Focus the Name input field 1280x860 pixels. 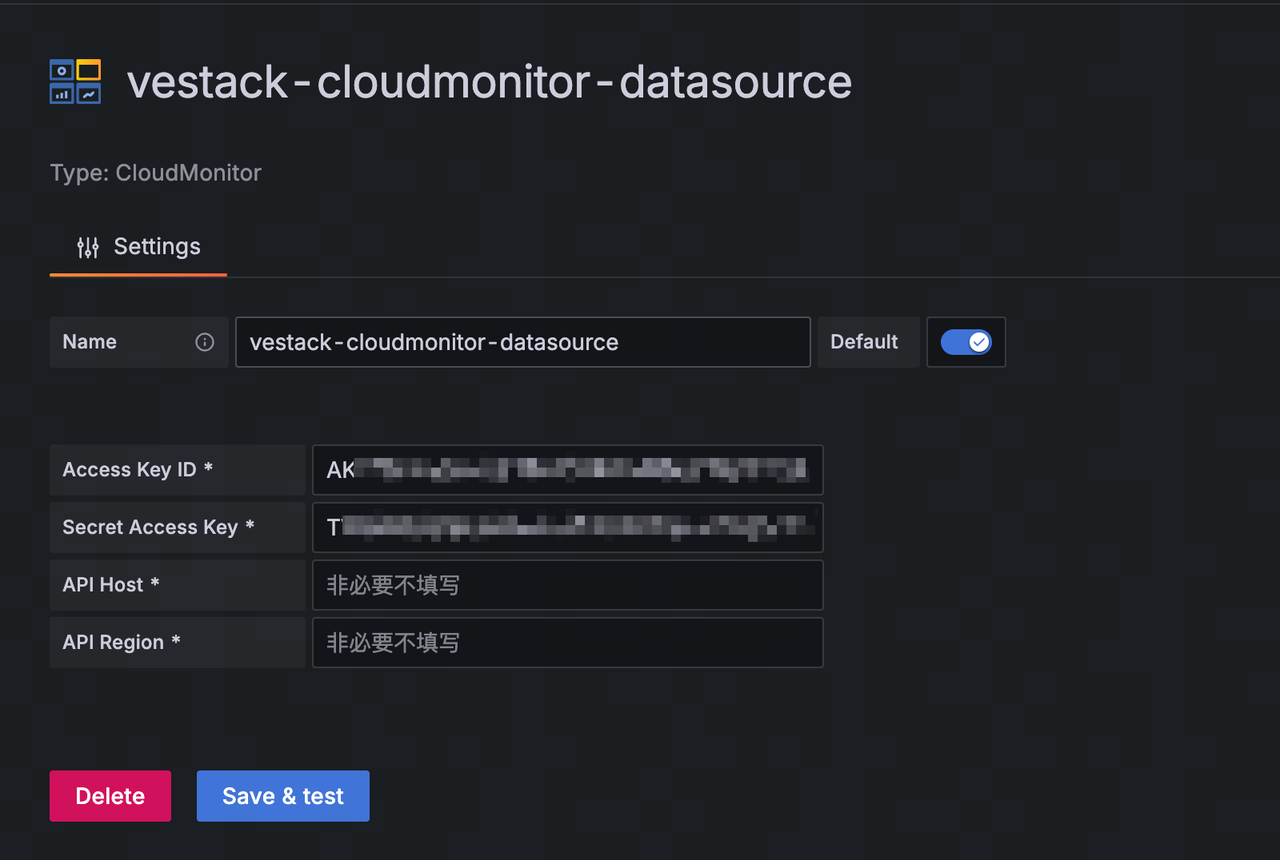pyautogui.click(x=523, y=342)
